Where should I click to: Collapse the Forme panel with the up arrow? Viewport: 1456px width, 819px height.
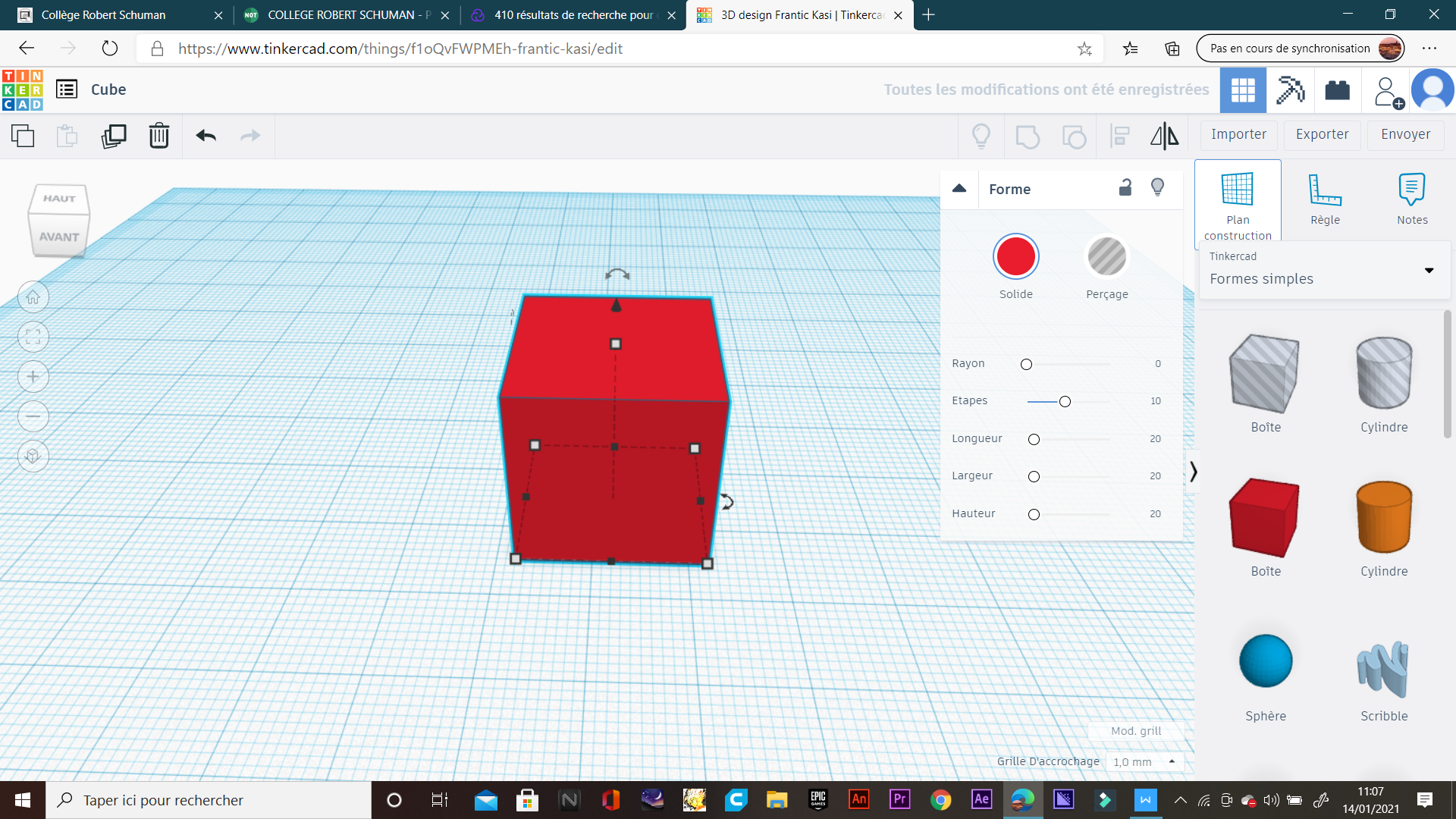pos(959,188)
